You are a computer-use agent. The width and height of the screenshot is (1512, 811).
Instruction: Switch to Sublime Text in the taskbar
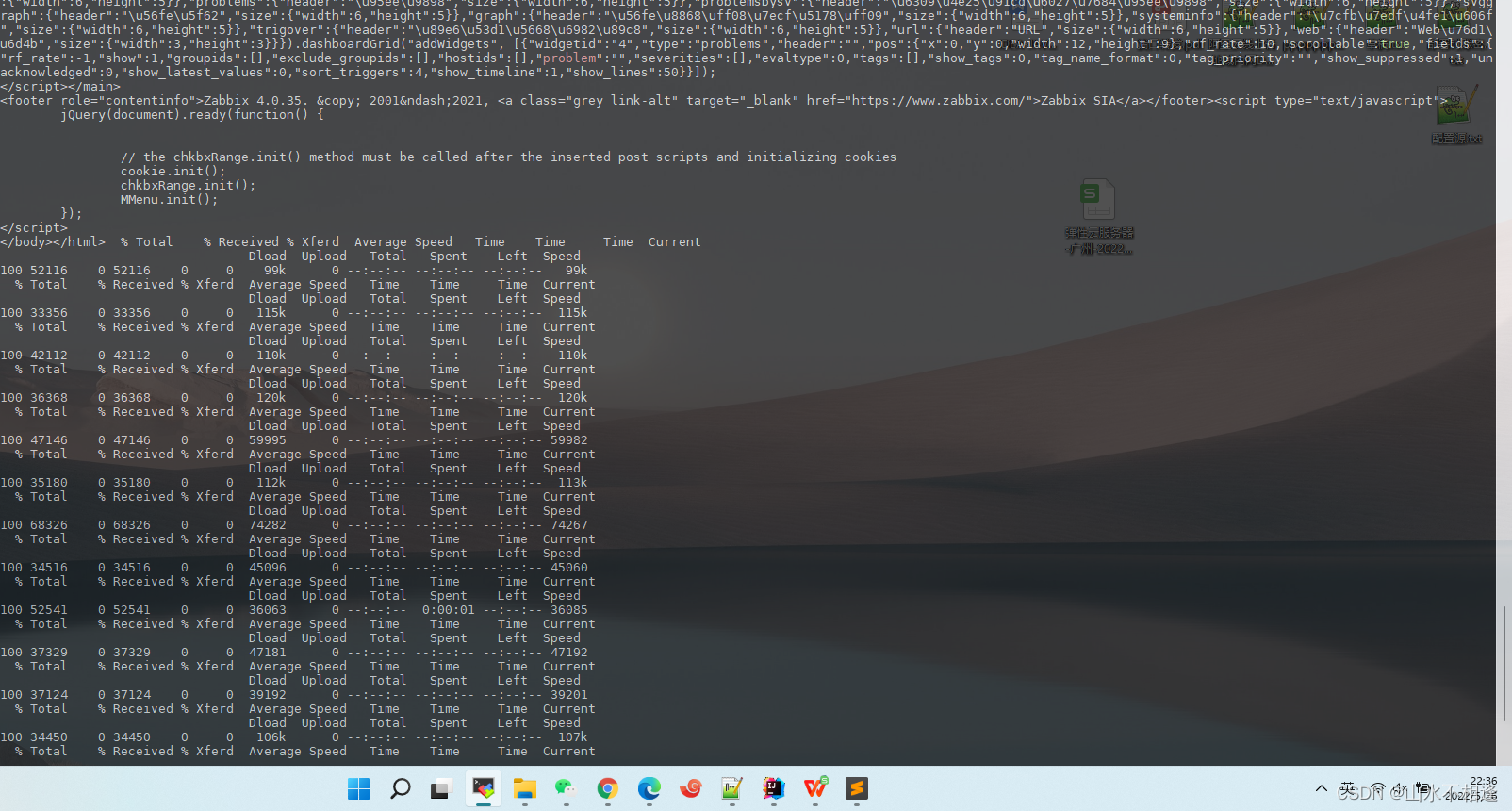857,788
